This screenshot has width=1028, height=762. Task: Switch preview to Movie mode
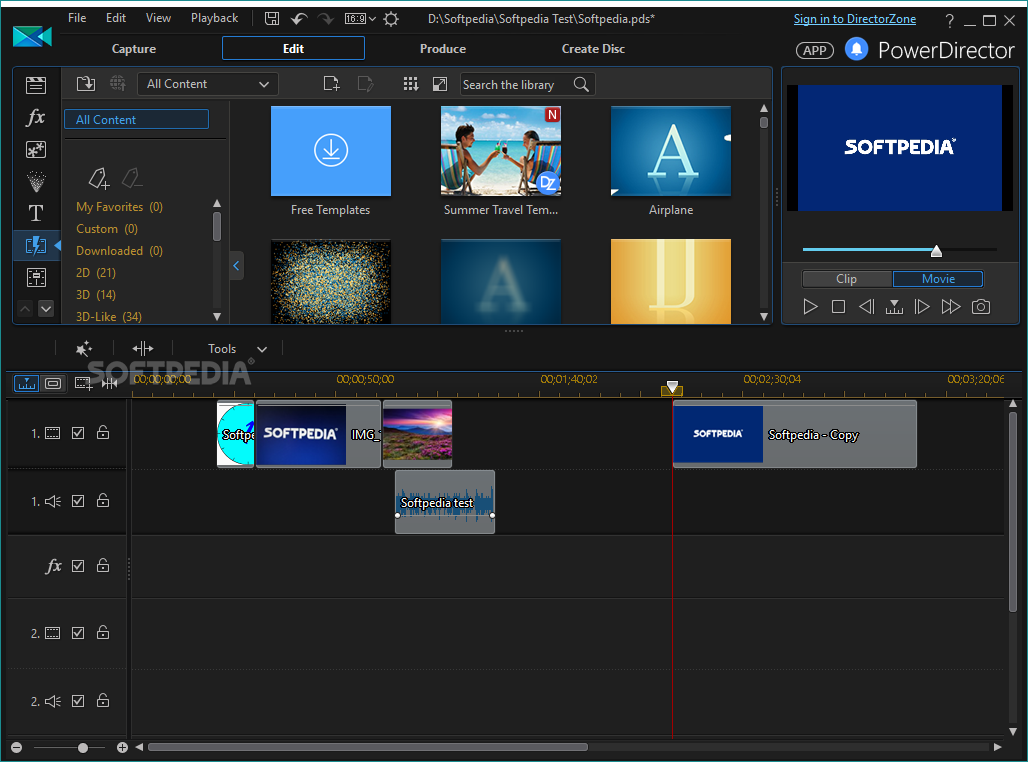click(x=938, y=279)
